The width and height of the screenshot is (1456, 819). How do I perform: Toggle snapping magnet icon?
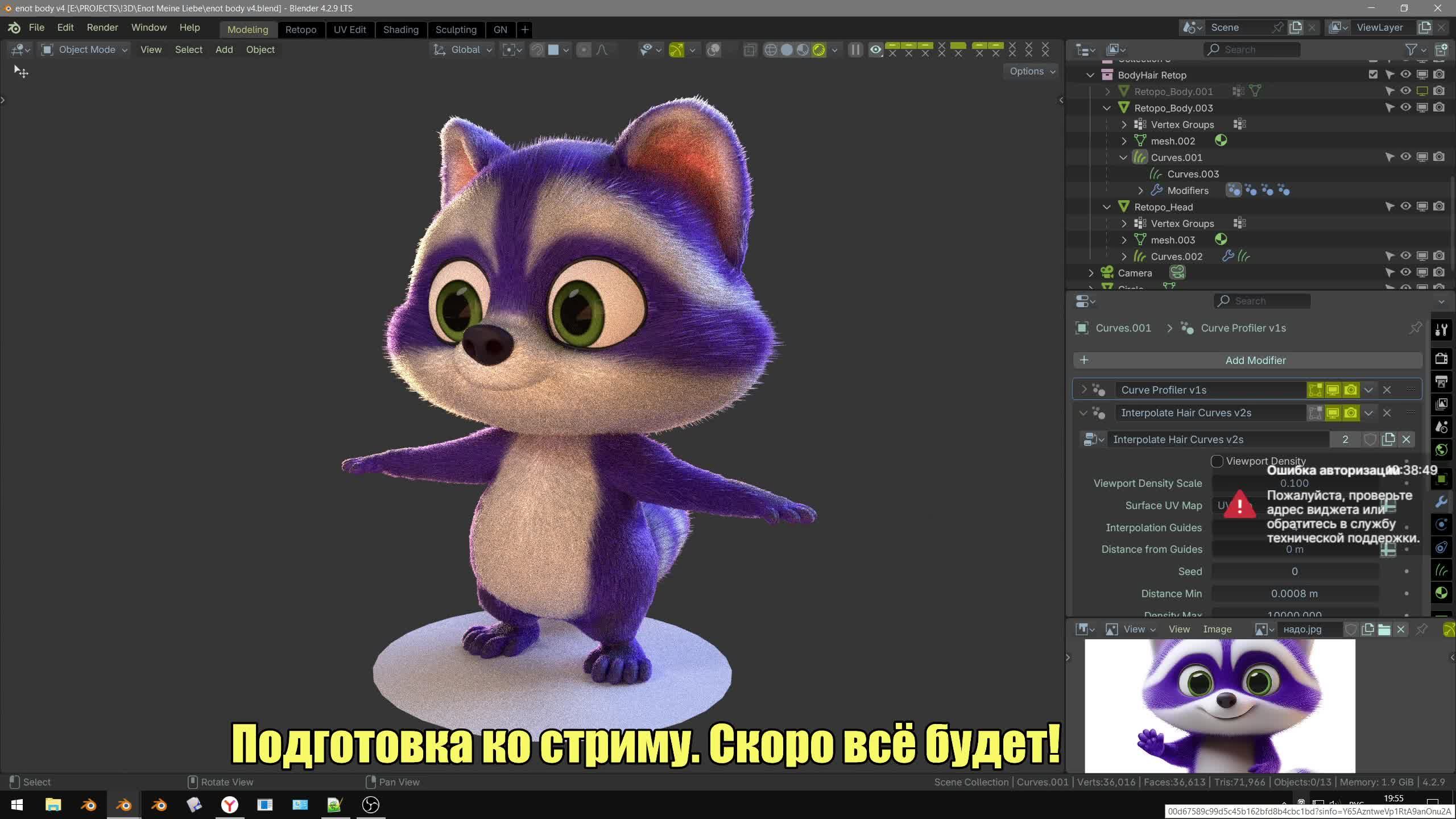coord(537,50)
